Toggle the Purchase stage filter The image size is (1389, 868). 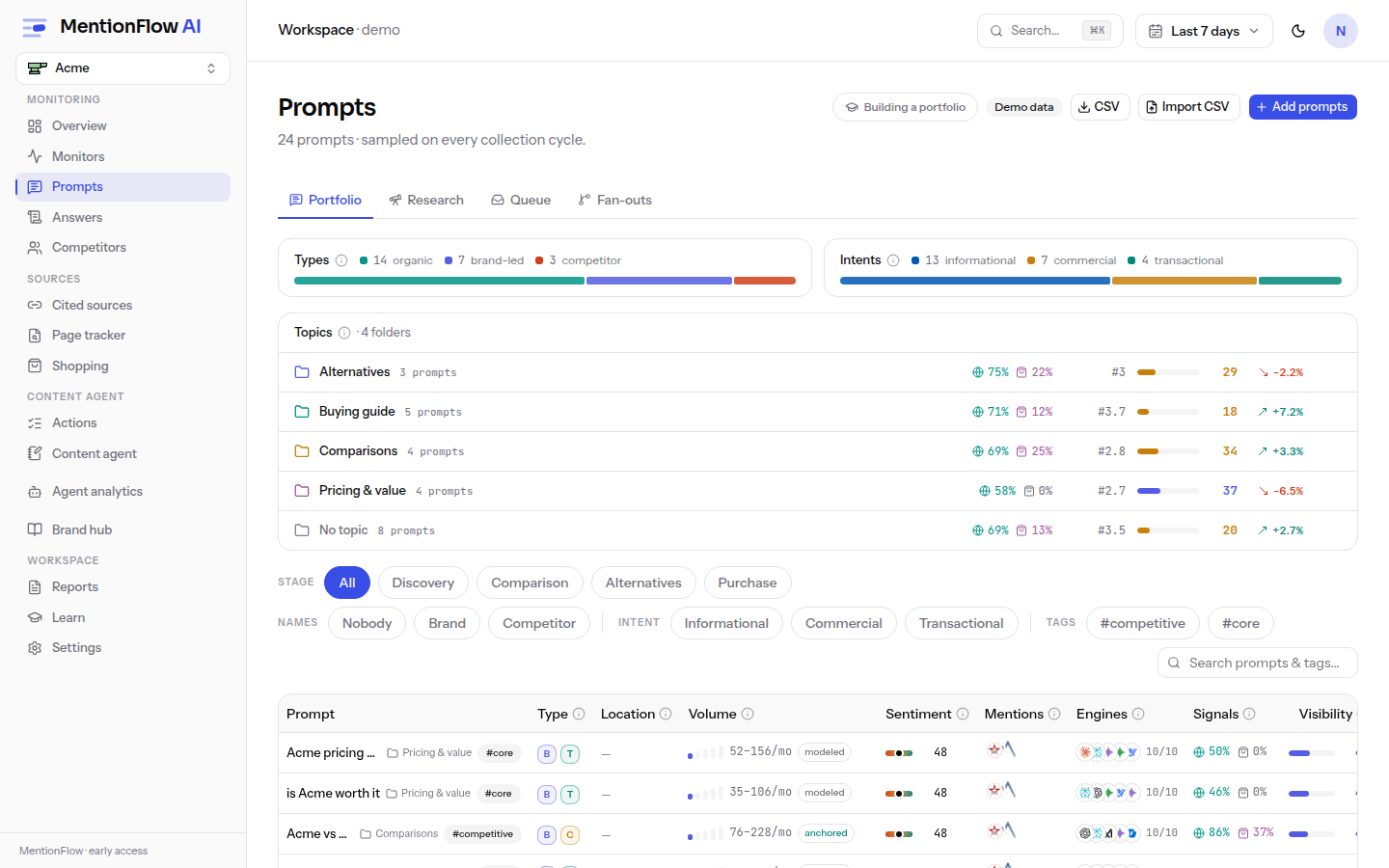[x=748, y=583]
